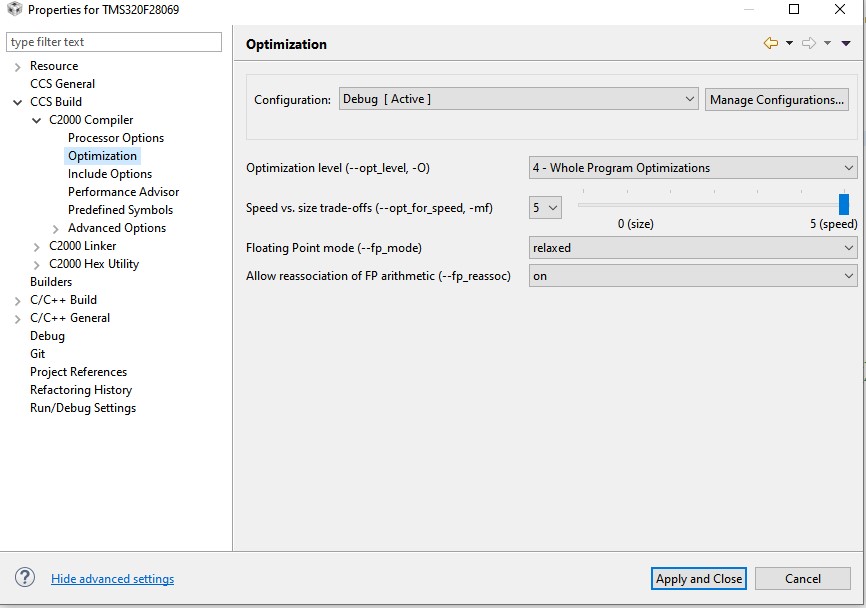Click the properties dialog title icon
The image size is (866, 608).
pyautogui.click(x=14, y=9)
